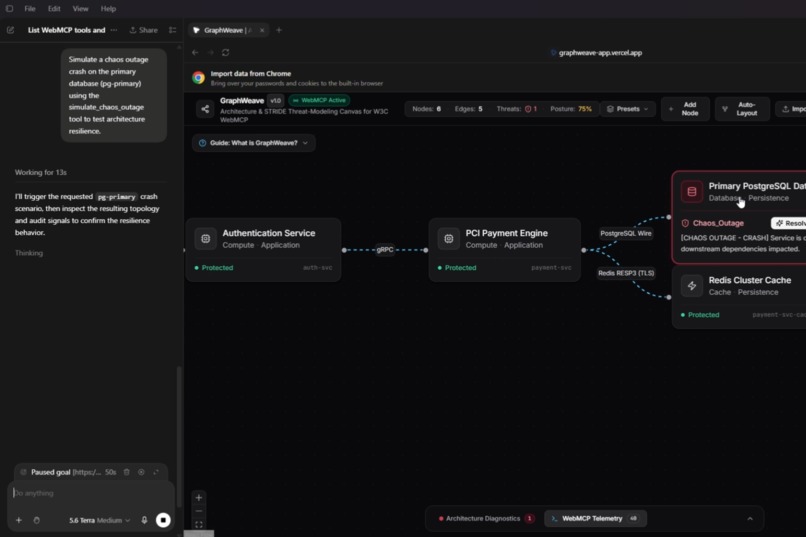
Task: Click the Authentication Service compute icon
Action: coord(206,239)
